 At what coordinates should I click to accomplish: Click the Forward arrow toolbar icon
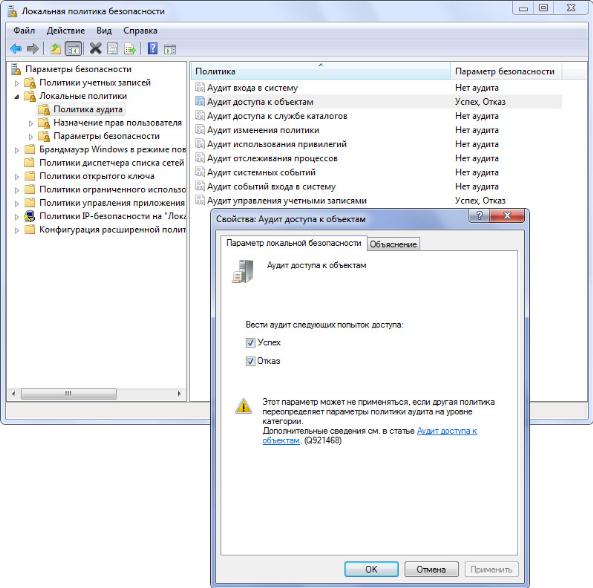[x=33, y=49]
